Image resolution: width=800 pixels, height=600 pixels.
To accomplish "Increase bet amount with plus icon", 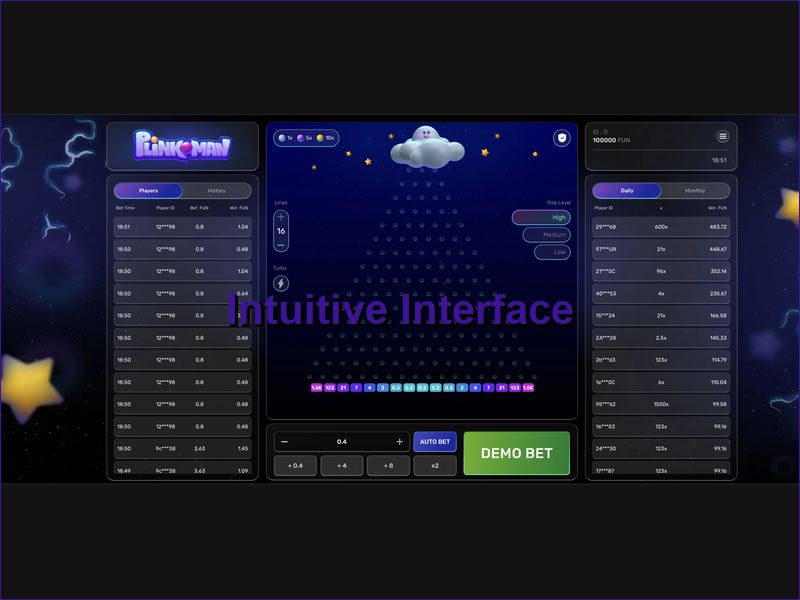I will [x=400, y=442].
